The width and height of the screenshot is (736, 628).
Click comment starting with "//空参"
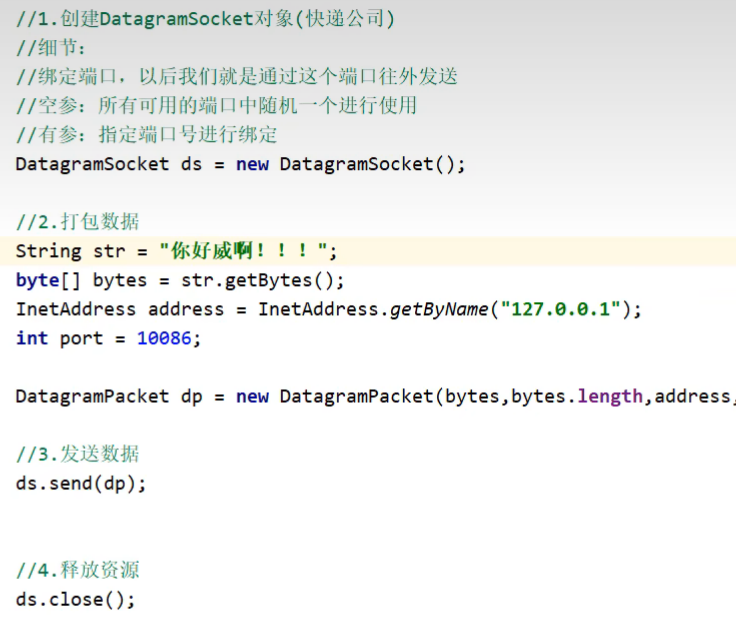pos(216,106)
